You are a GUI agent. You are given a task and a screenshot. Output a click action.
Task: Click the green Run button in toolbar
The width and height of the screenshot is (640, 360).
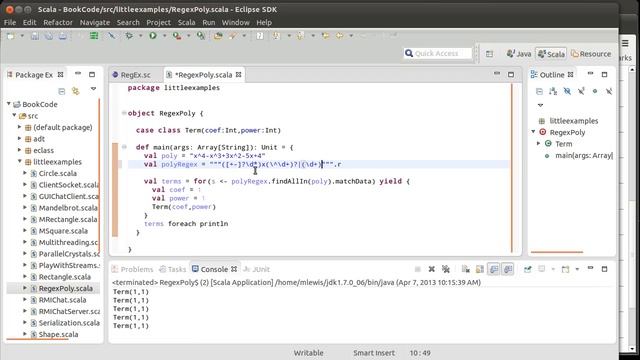point(153,36)
